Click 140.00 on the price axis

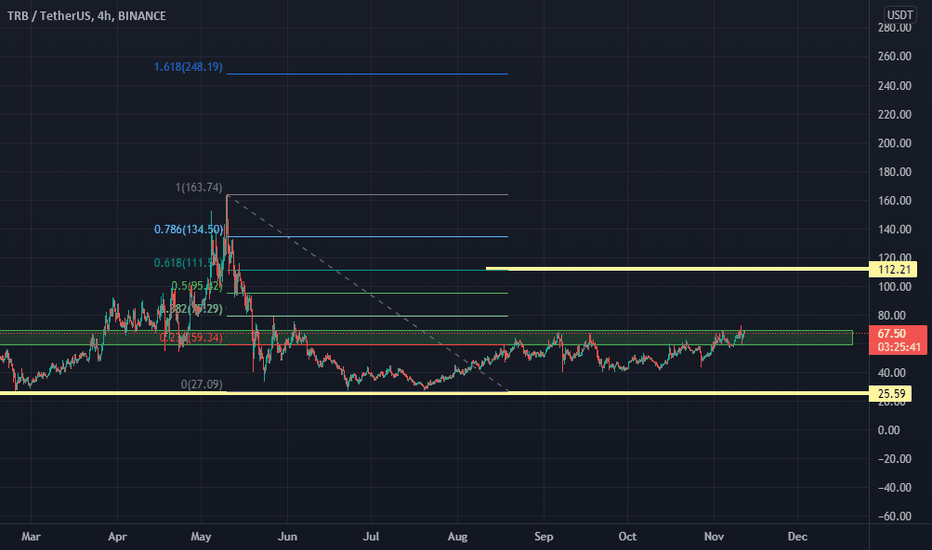(x=894, y=229)
